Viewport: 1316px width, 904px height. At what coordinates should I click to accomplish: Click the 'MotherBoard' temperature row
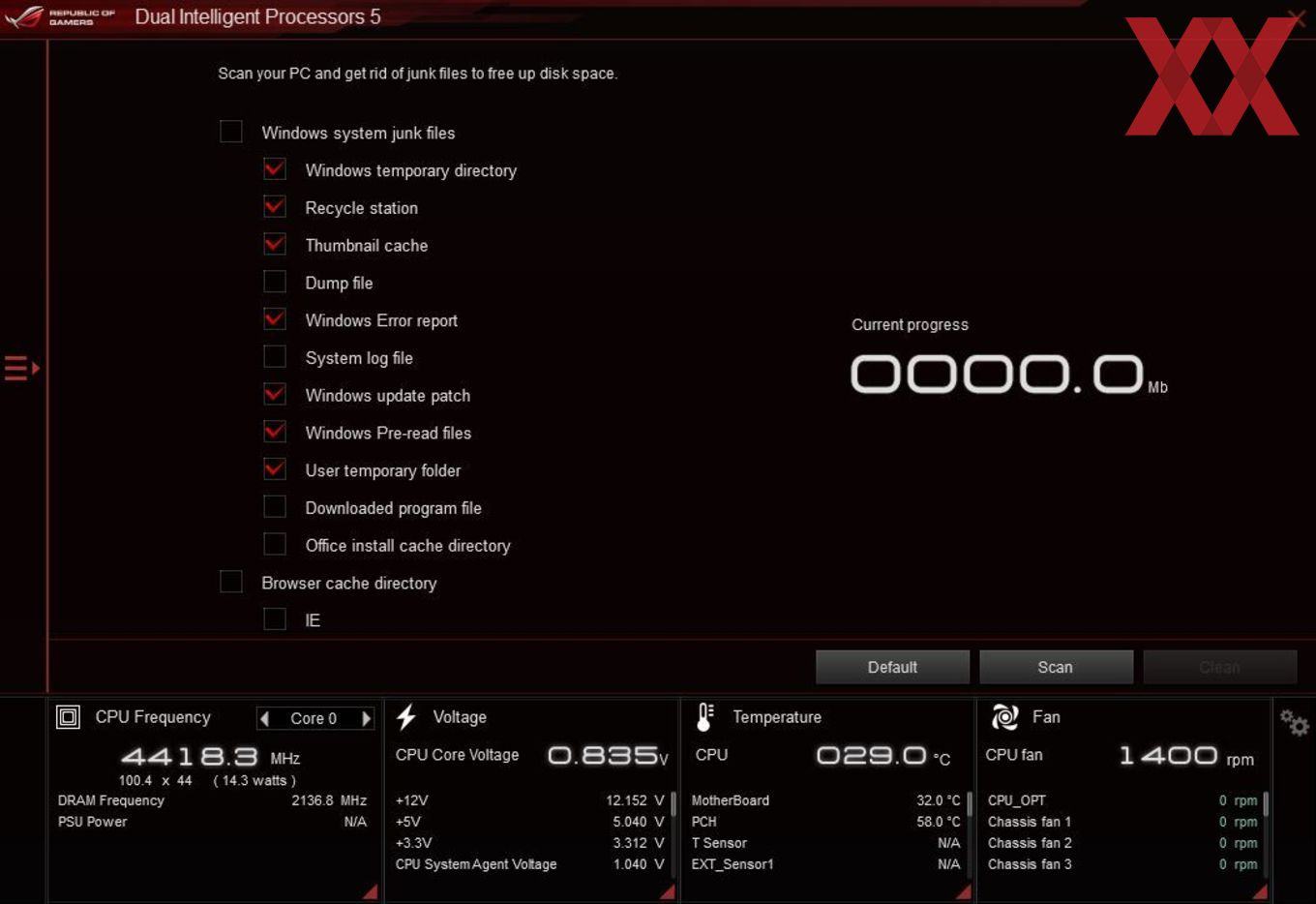(x=825, y=800)
